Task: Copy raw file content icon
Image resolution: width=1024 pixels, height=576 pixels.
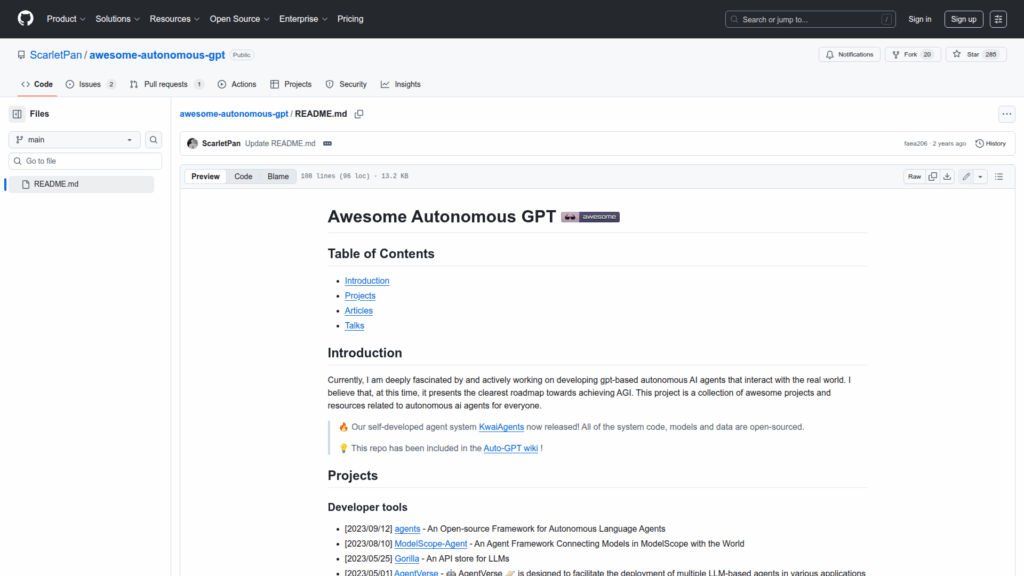Action: (x=932, y=176)
